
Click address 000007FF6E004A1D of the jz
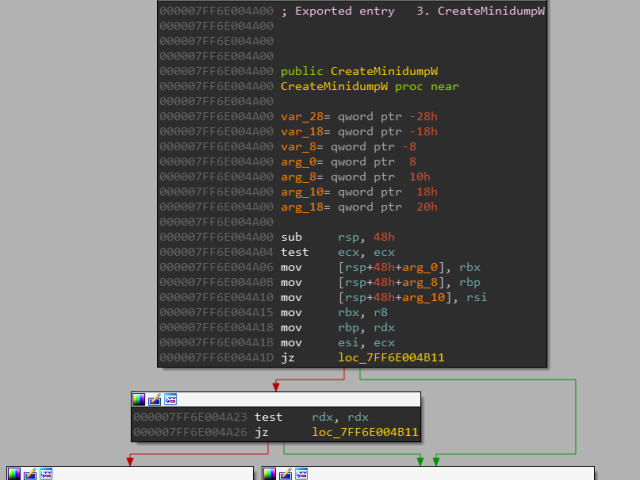(216, 358)
